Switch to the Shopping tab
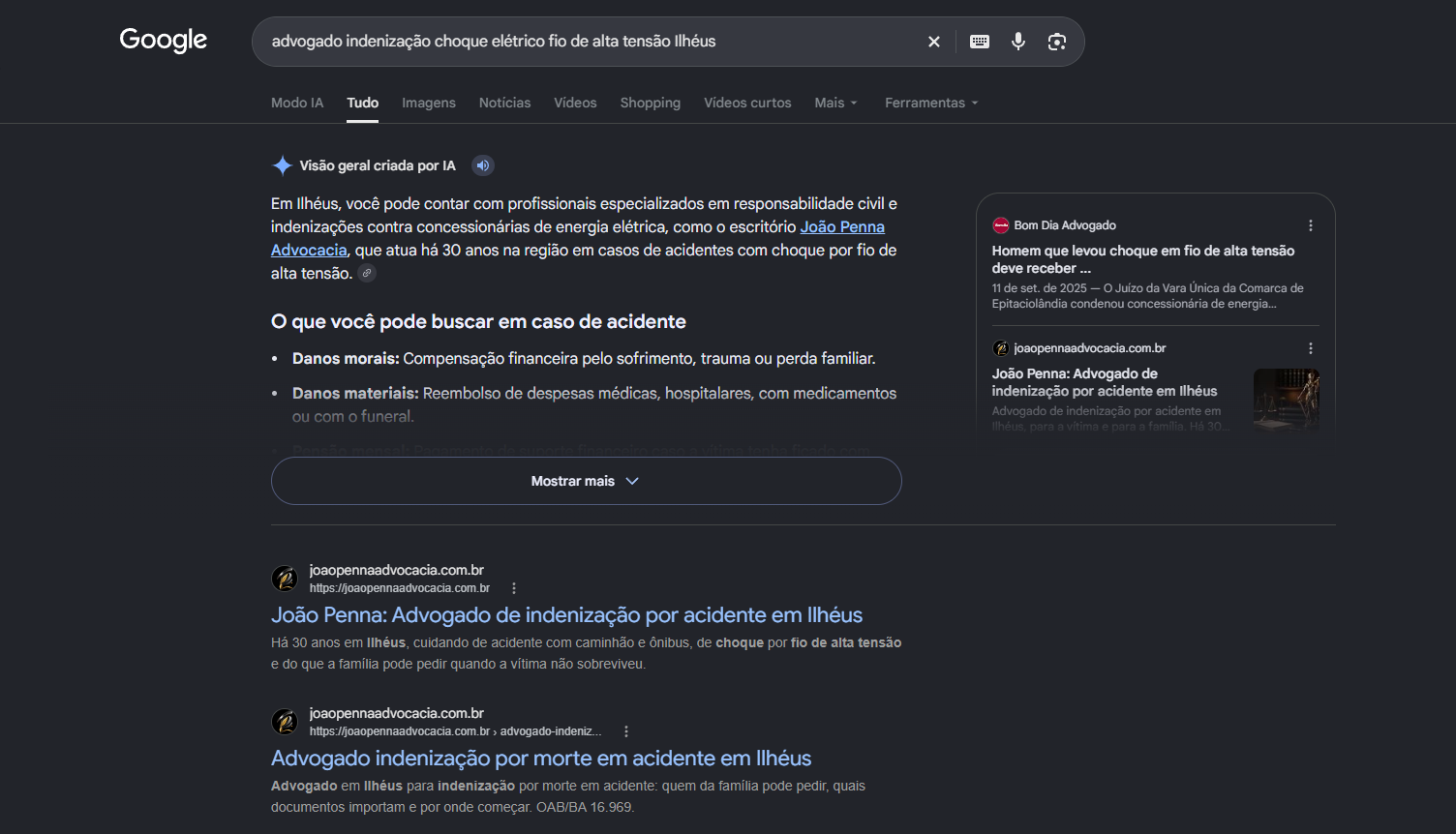The height and width of the screenshot is (834, 1456). (x=651, y=103)
